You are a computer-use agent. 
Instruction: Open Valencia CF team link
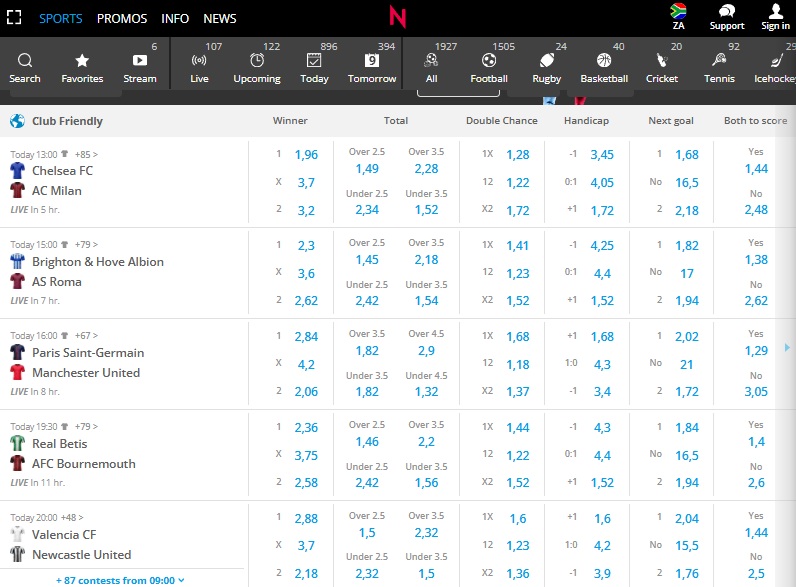pyautogui.click(x=64, y=535)
